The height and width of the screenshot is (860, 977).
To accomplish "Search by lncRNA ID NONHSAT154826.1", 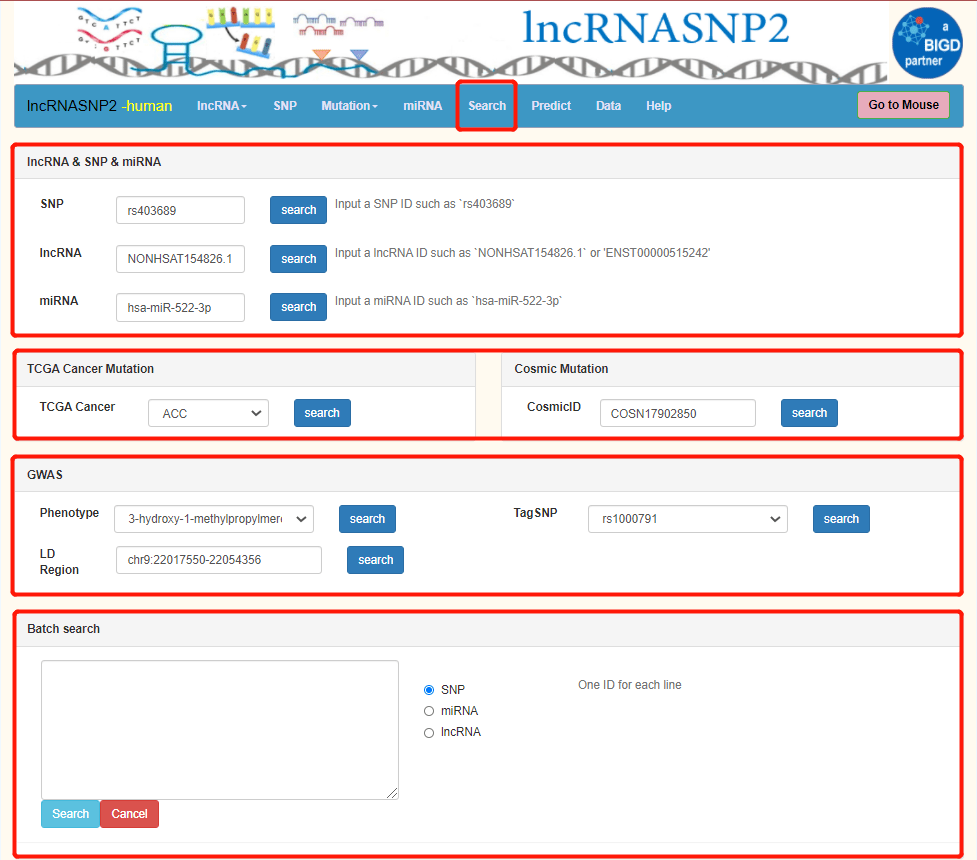I will (298, 259).
